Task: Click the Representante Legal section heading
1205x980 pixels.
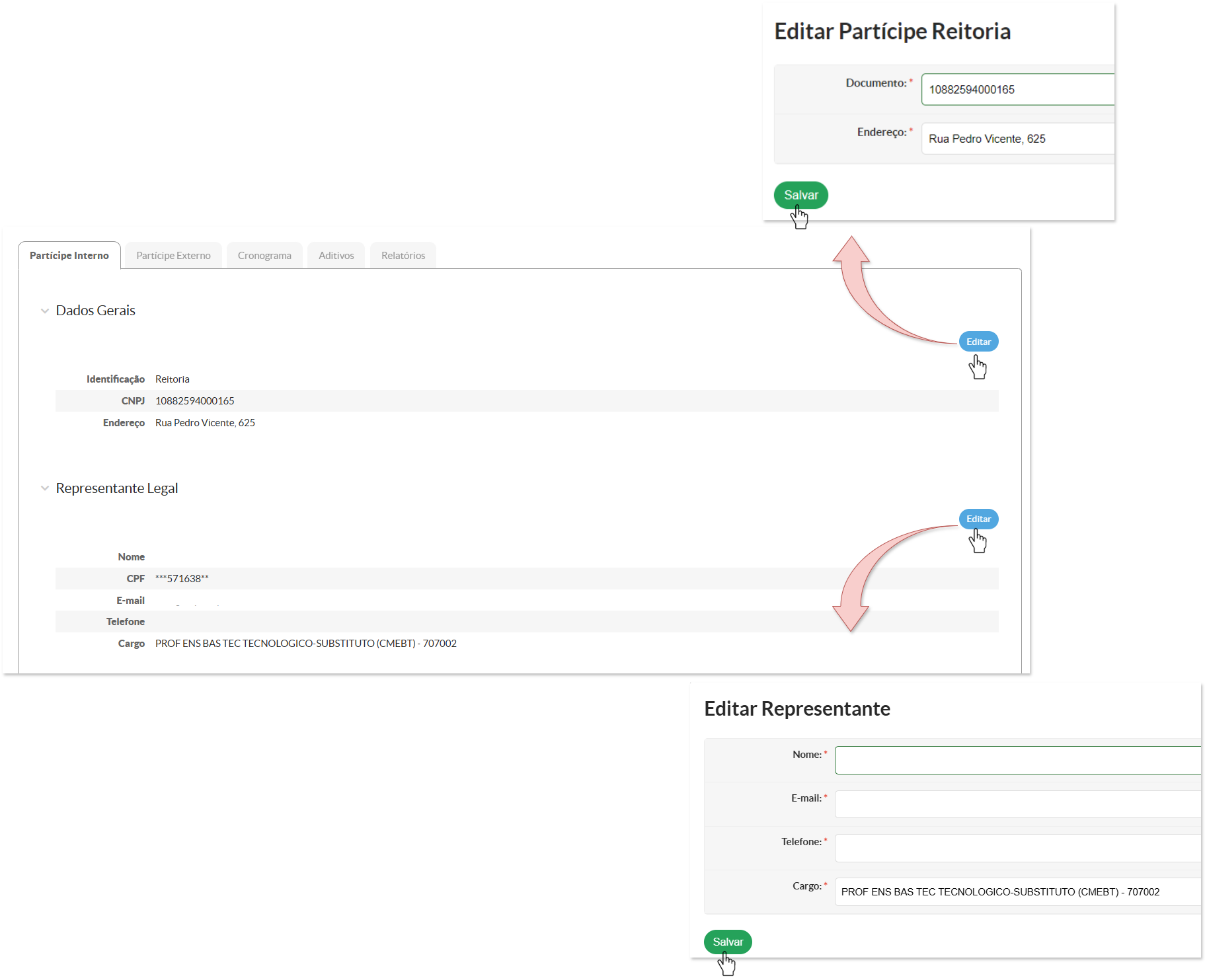Action: pos(117,488)
